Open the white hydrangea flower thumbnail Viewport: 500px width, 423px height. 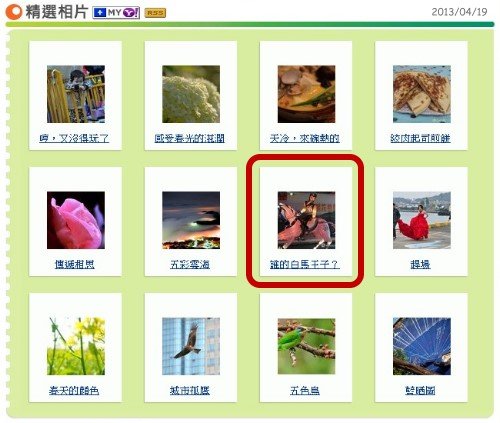191,94
